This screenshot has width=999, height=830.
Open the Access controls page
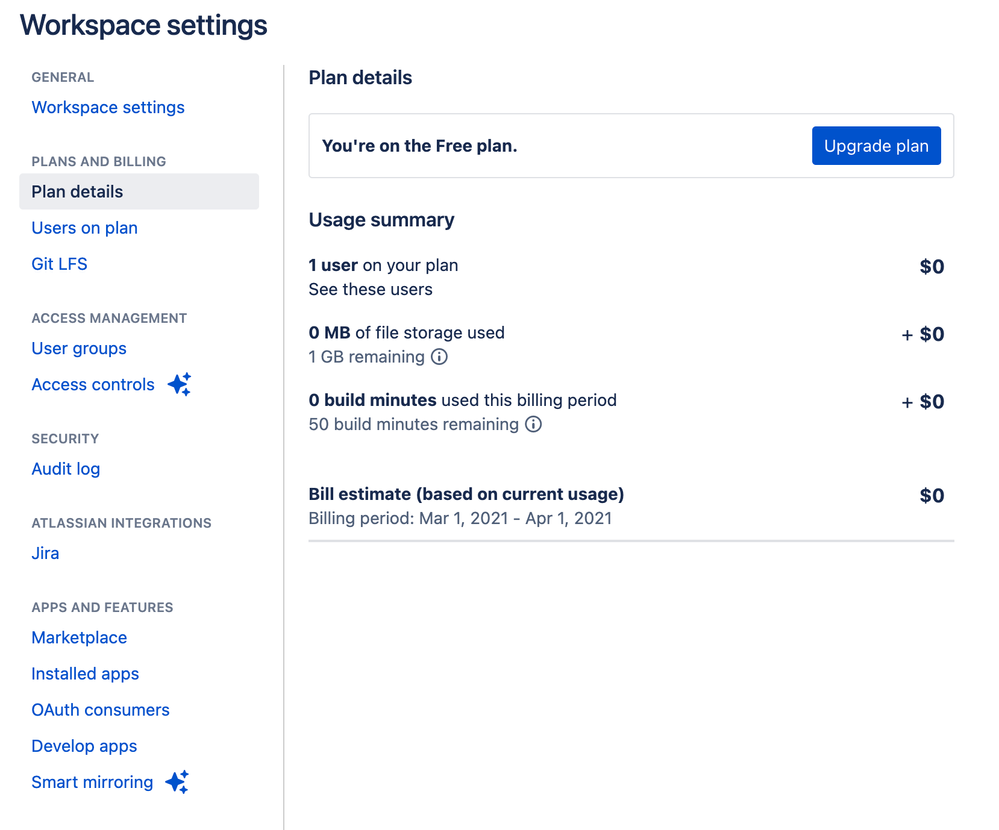pos(93,384)
